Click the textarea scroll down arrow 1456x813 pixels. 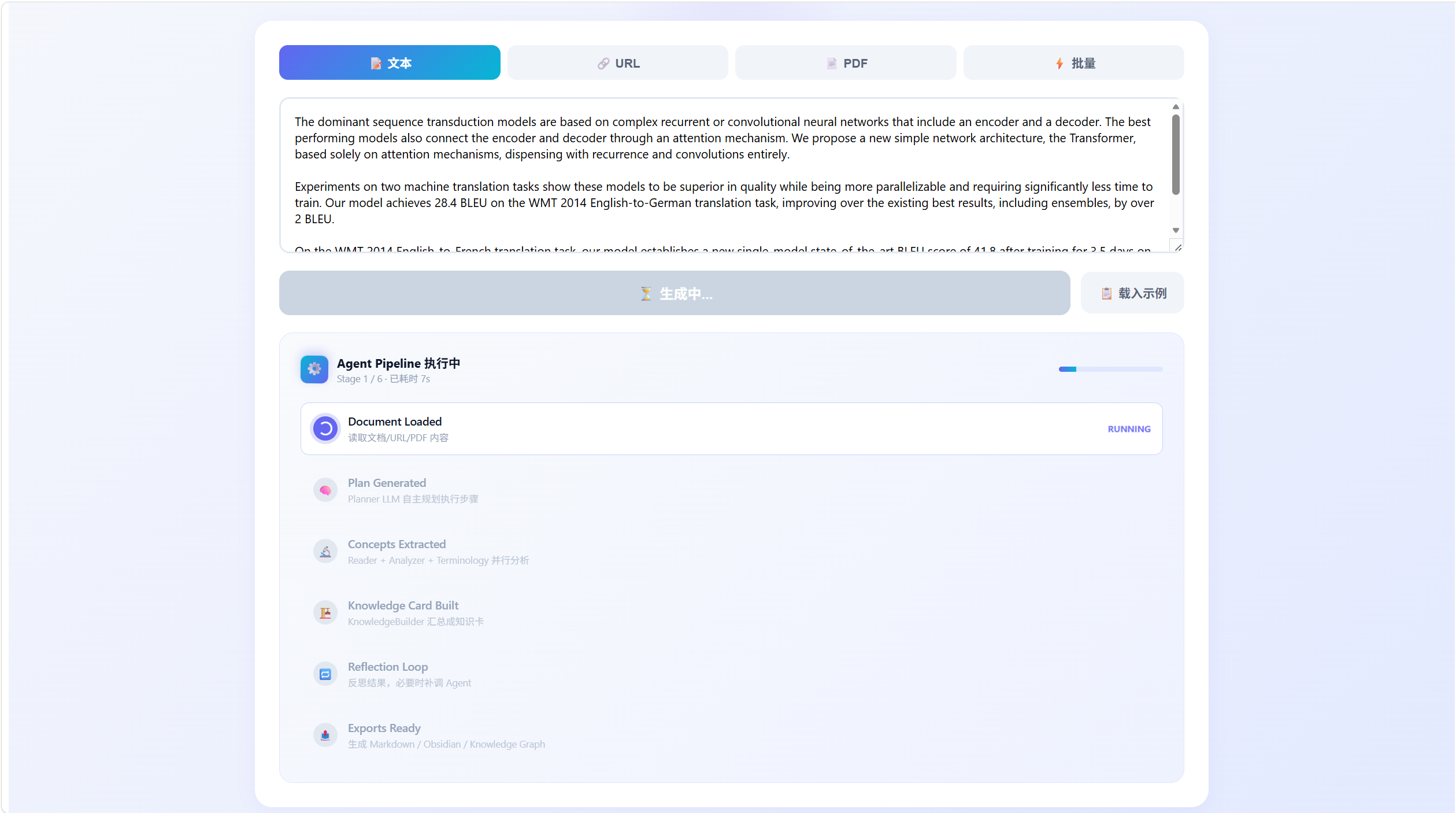point(1176,231)
